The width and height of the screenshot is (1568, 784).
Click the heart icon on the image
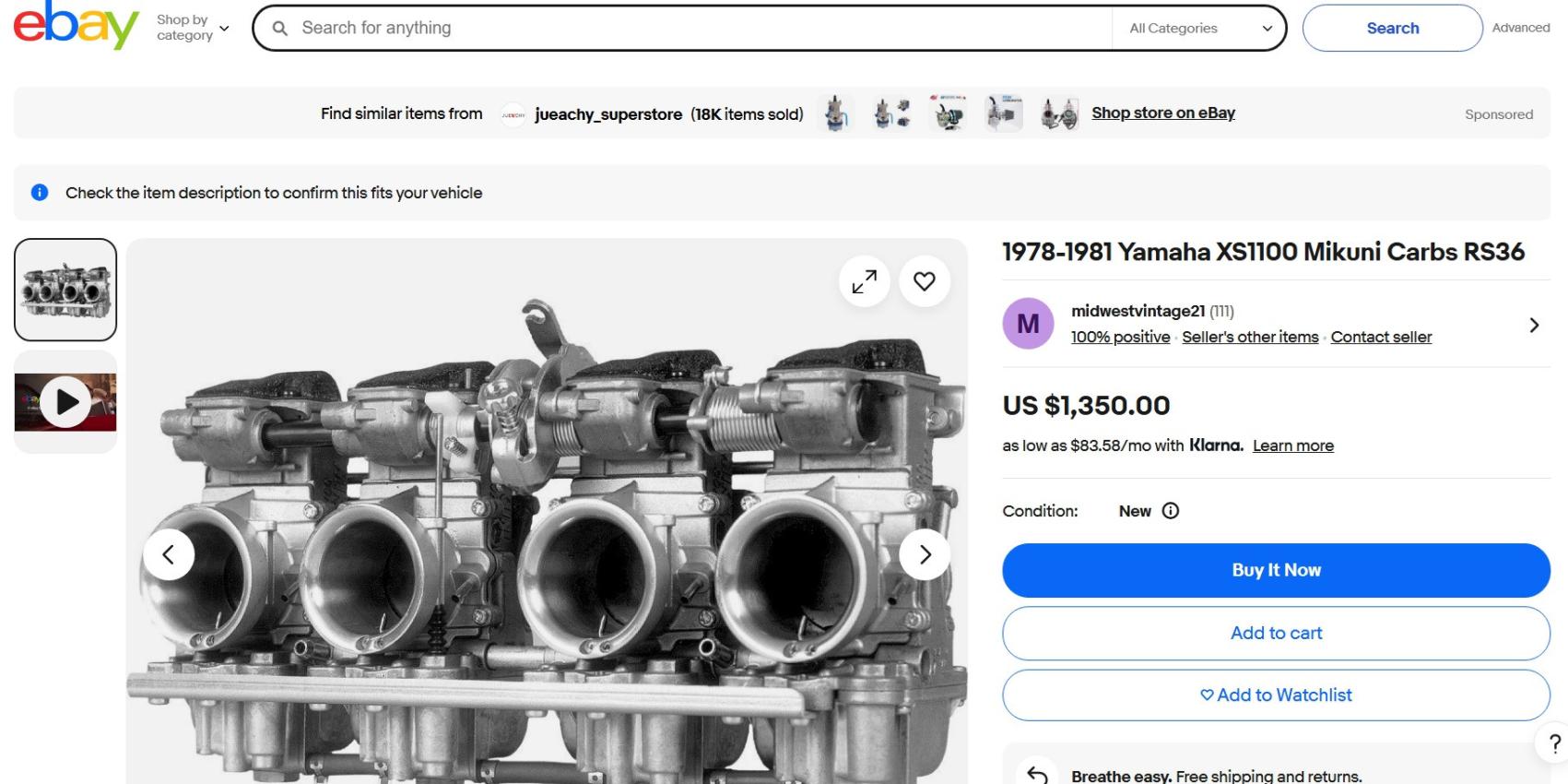point(924,281)
